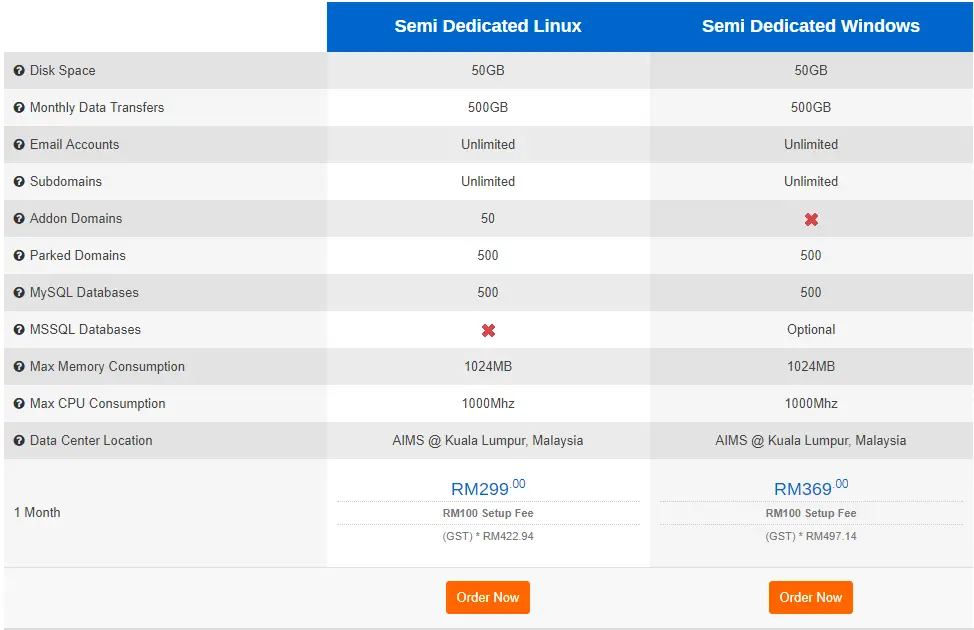Click the MySQL Databases help icon
The width and height of the screenshot is (974, 630).
click(x=19, y=293)
